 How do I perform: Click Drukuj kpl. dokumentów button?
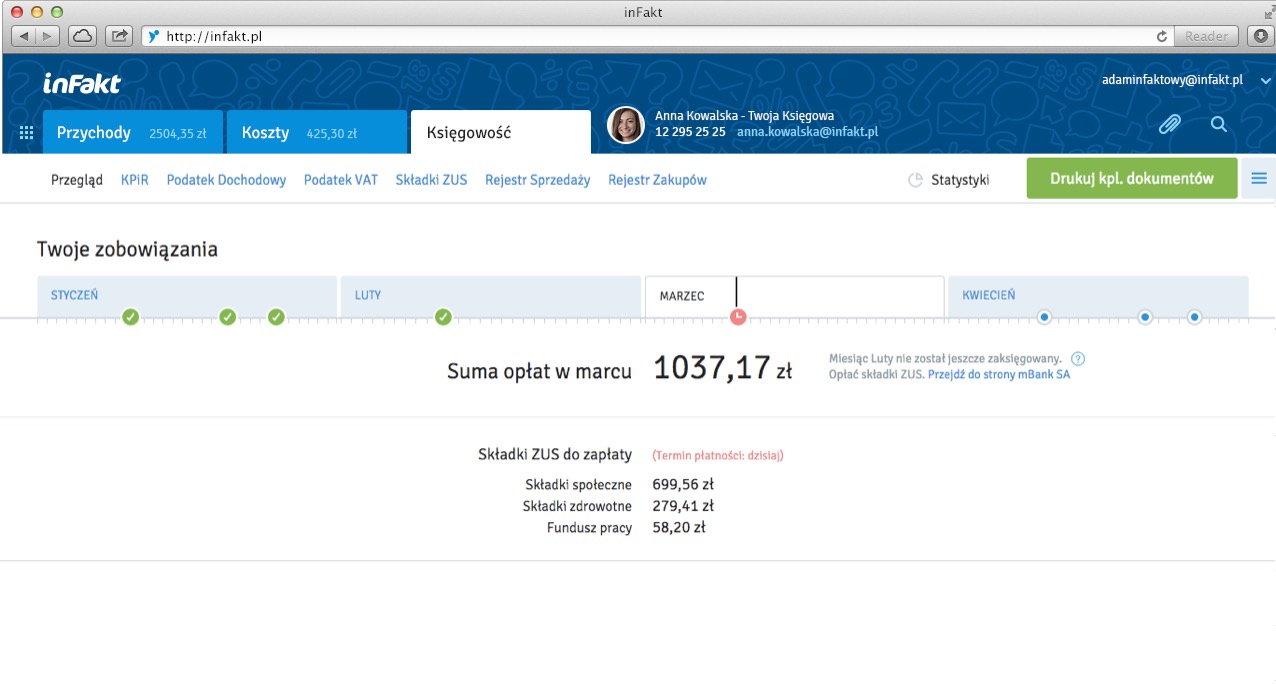click(1131, 179)
